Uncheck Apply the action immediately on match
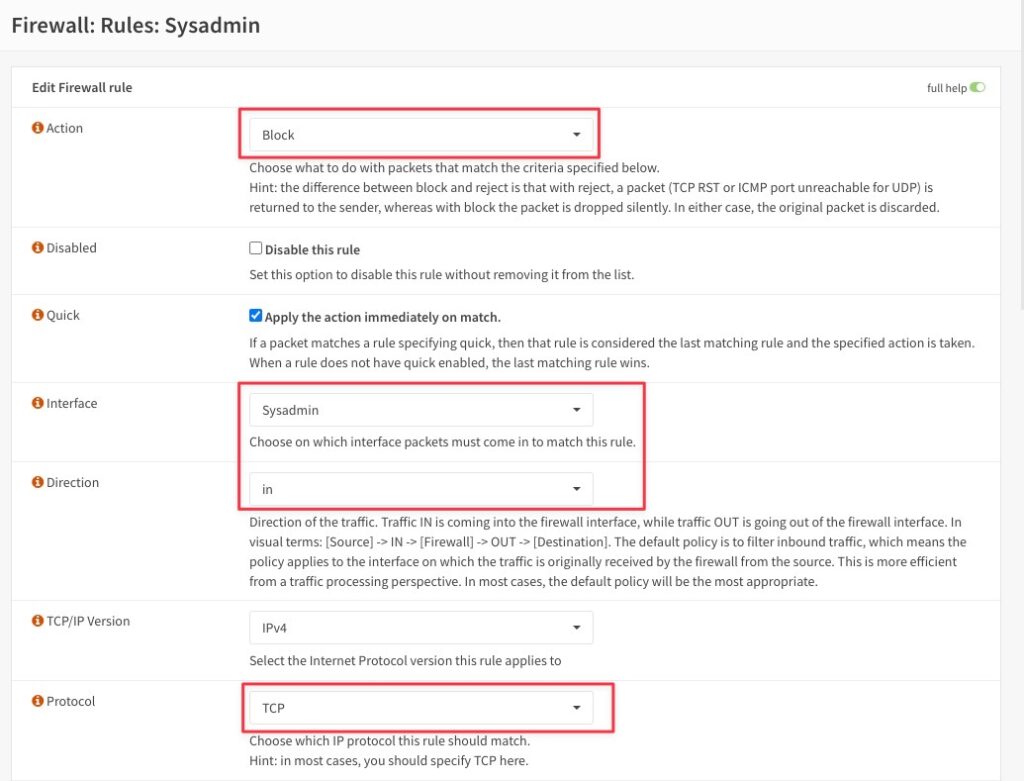This screenshot has width=1024, height=781. click(x=255, y=315)
